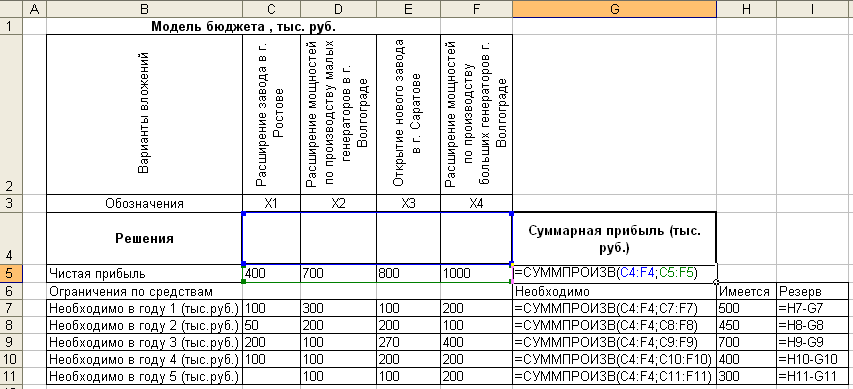Click value 270 in year 3 row

(x=408, y=342)
